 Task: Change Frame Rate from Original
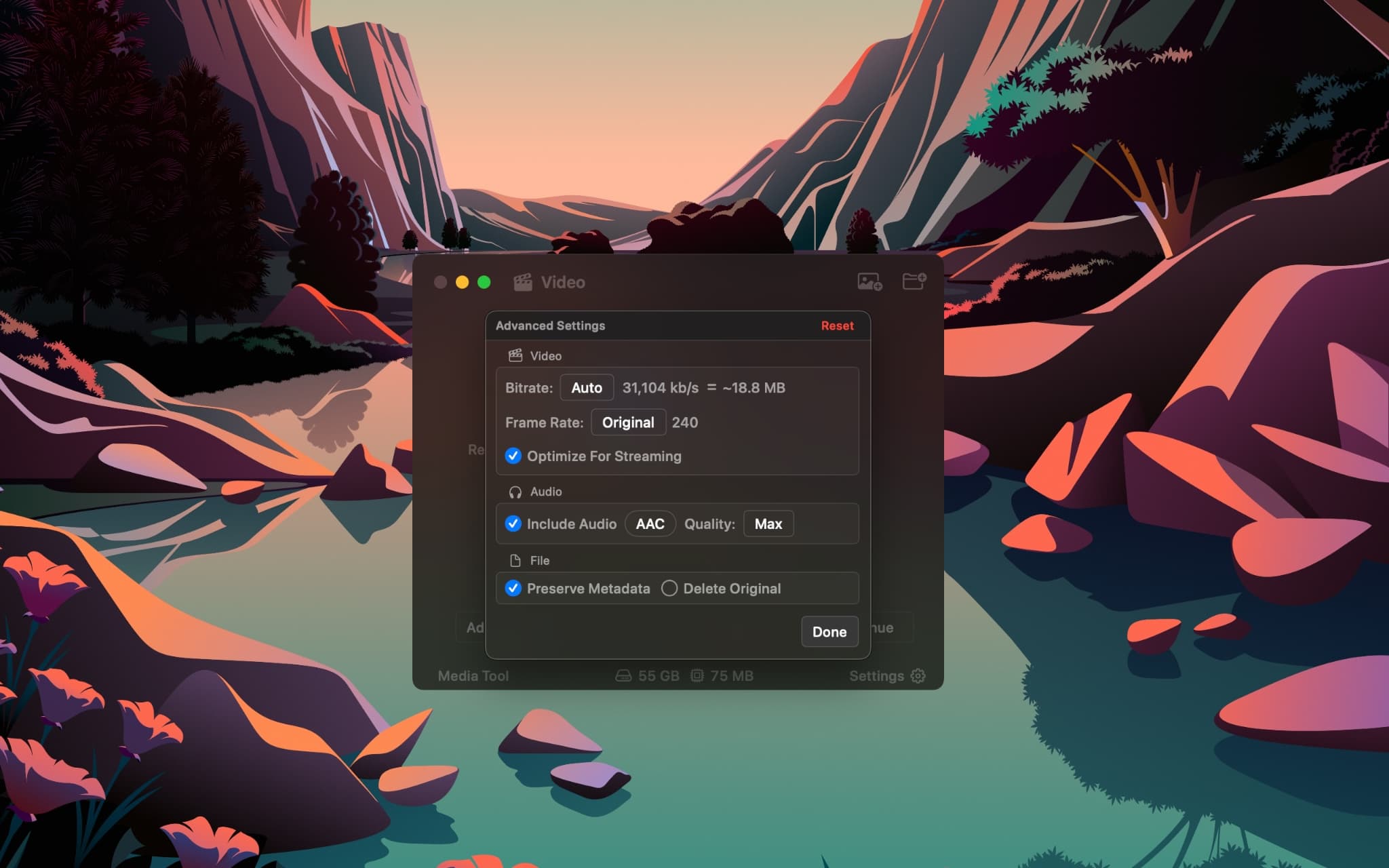(628, 422)
